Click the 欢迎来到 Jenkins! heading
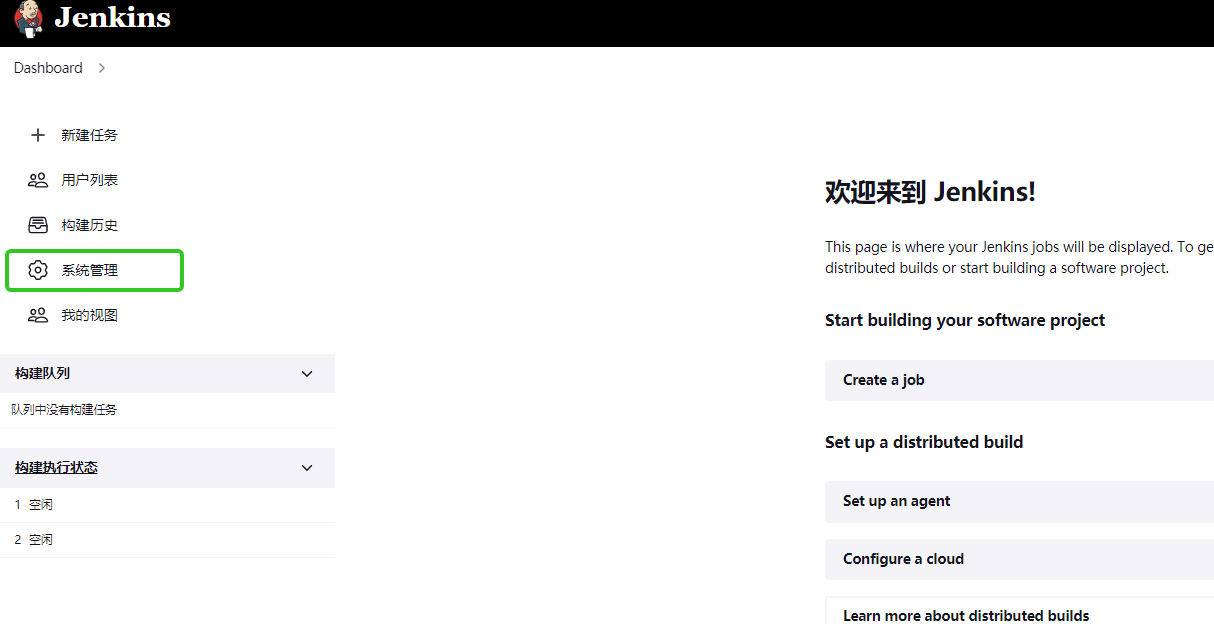This screenshot has width=1214, height=624. point(930,192)
